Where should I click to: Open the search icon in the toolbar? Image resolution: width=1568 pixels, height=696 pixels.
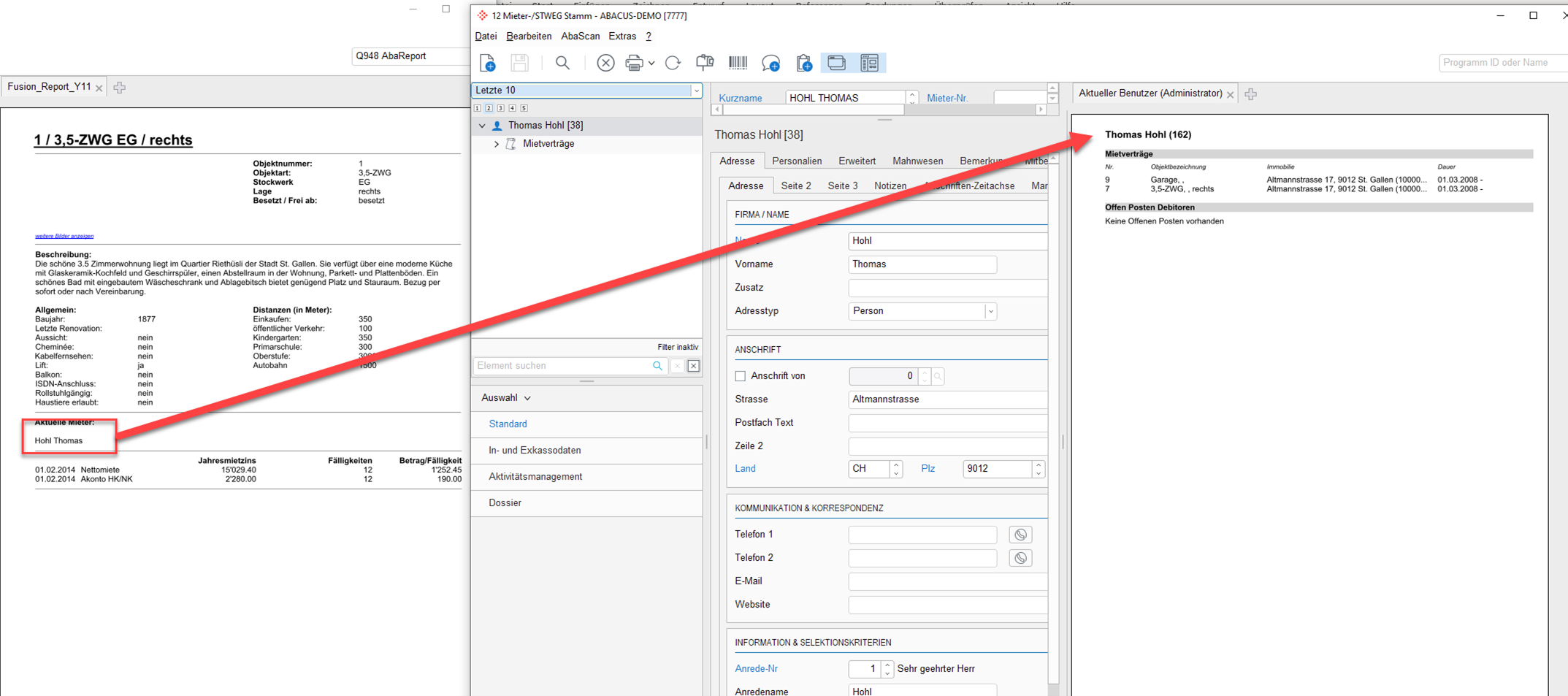[562, 63]
